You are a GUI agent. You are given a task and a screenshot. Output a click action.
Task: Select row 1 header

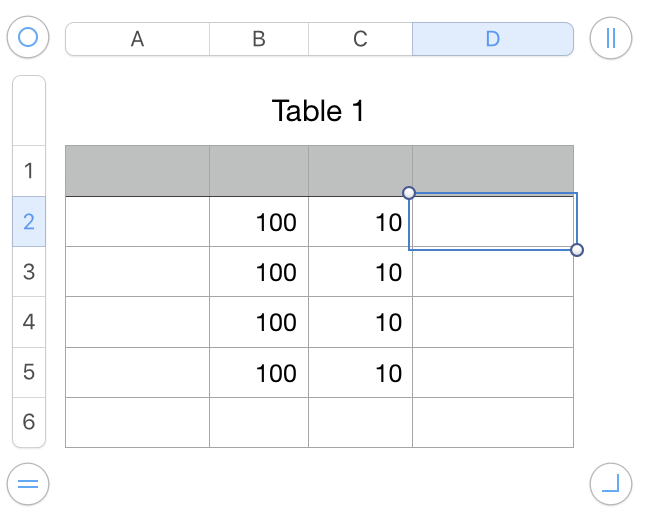click(x=29, y=171)
